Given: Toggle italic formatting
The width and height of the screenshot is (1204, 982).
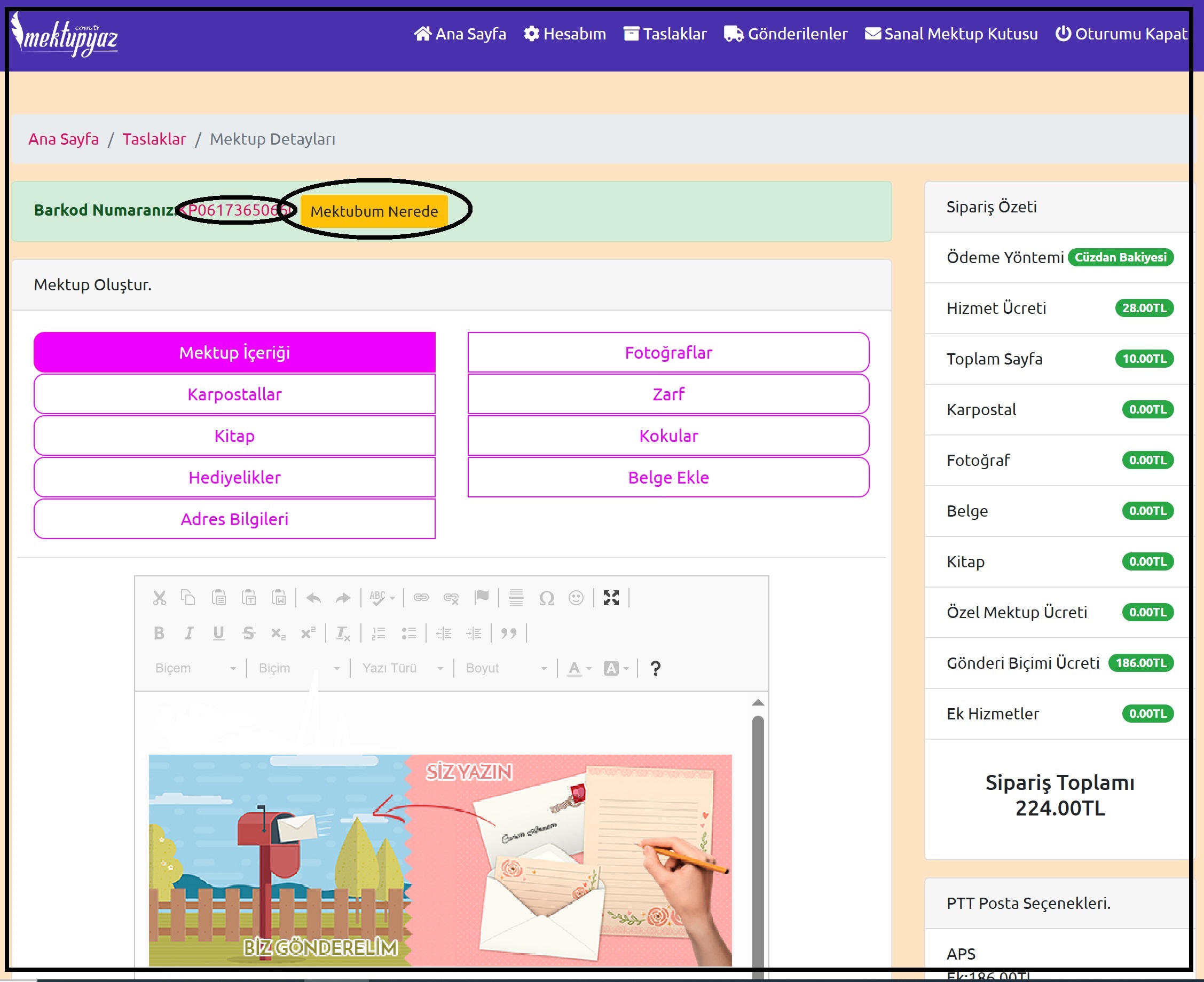Looking at the screenshot, I should [x=189, y=633].
